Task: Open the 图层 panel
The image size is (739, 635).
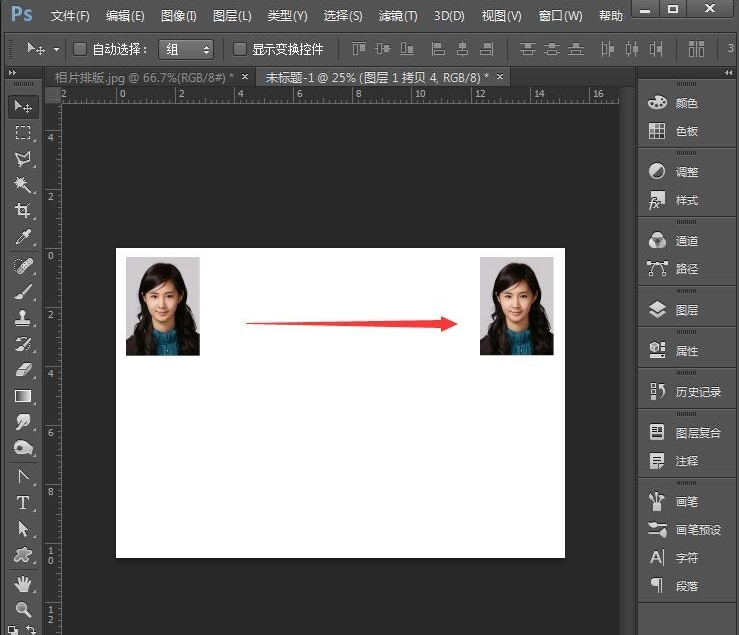Action: (686, 310)
